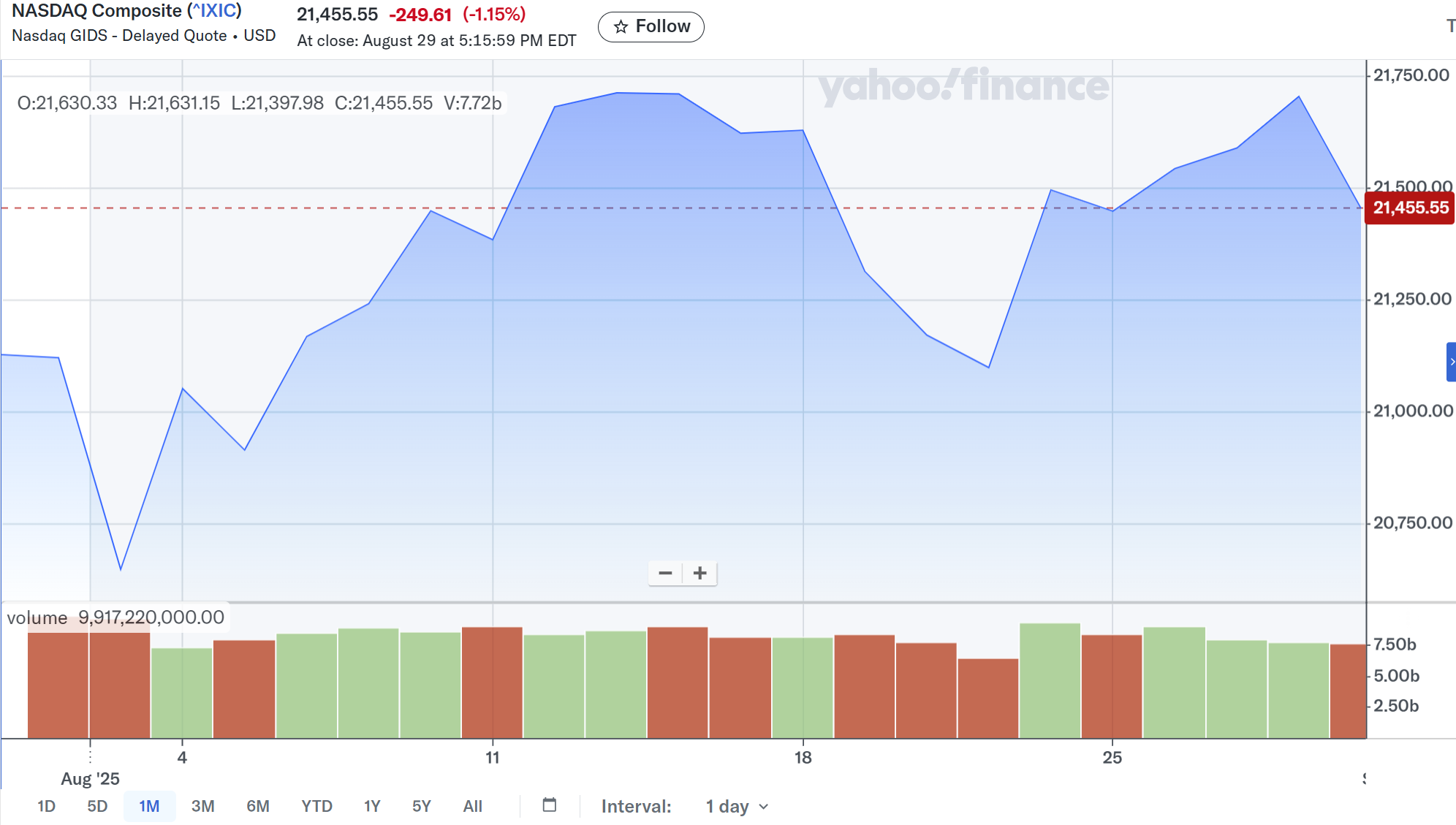Open the ^IXIC ticker link
1456x825 pixels.
[214, 11]
